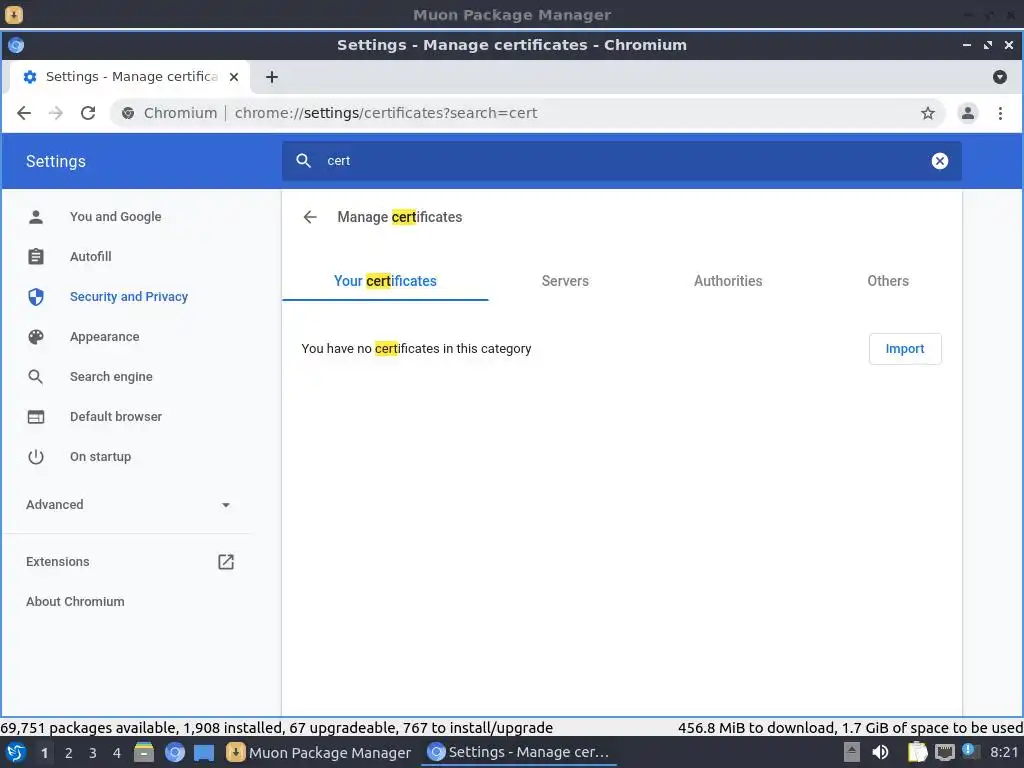Click the browser back arrow

tap(24, 113)
